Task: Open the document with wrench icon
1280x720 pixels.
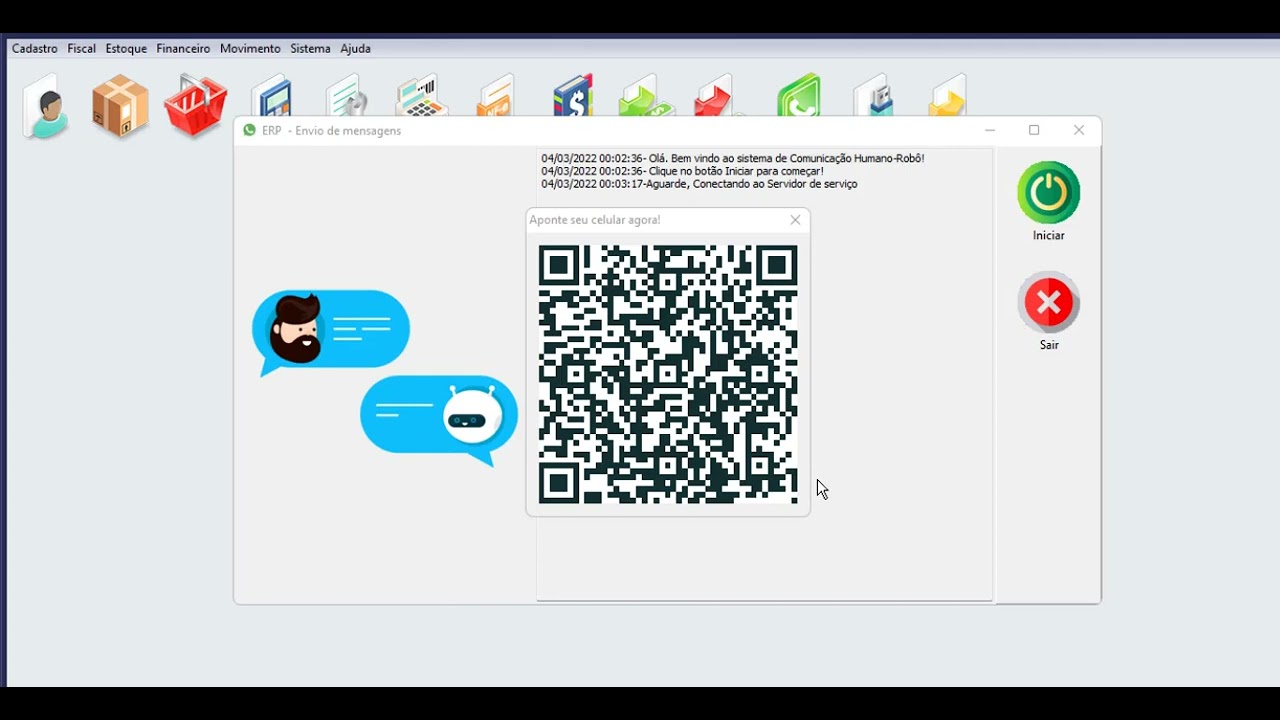Action: tap(347, 96)
